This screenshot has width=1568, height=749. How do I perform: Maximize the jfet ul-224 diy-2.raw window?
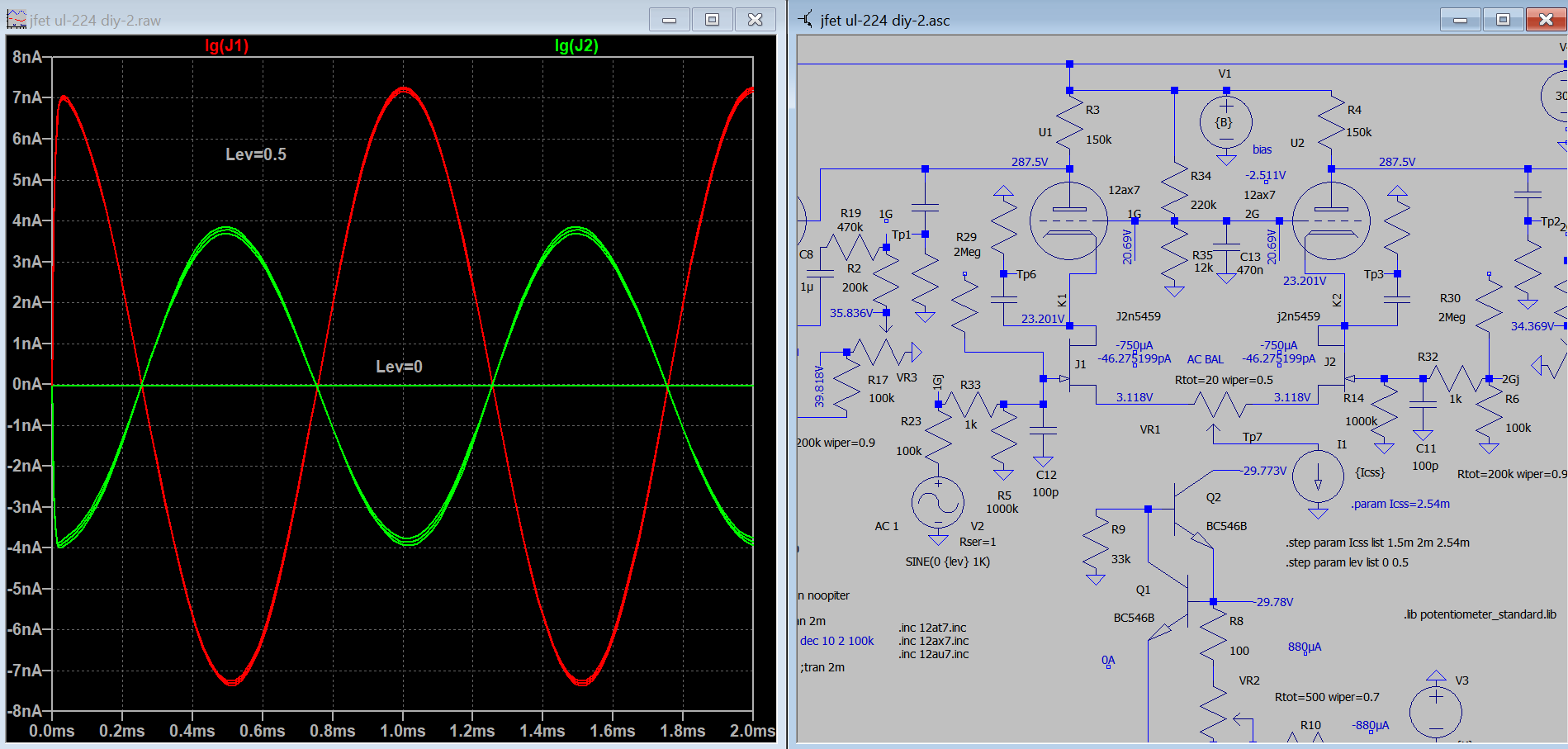click(712, 20)
